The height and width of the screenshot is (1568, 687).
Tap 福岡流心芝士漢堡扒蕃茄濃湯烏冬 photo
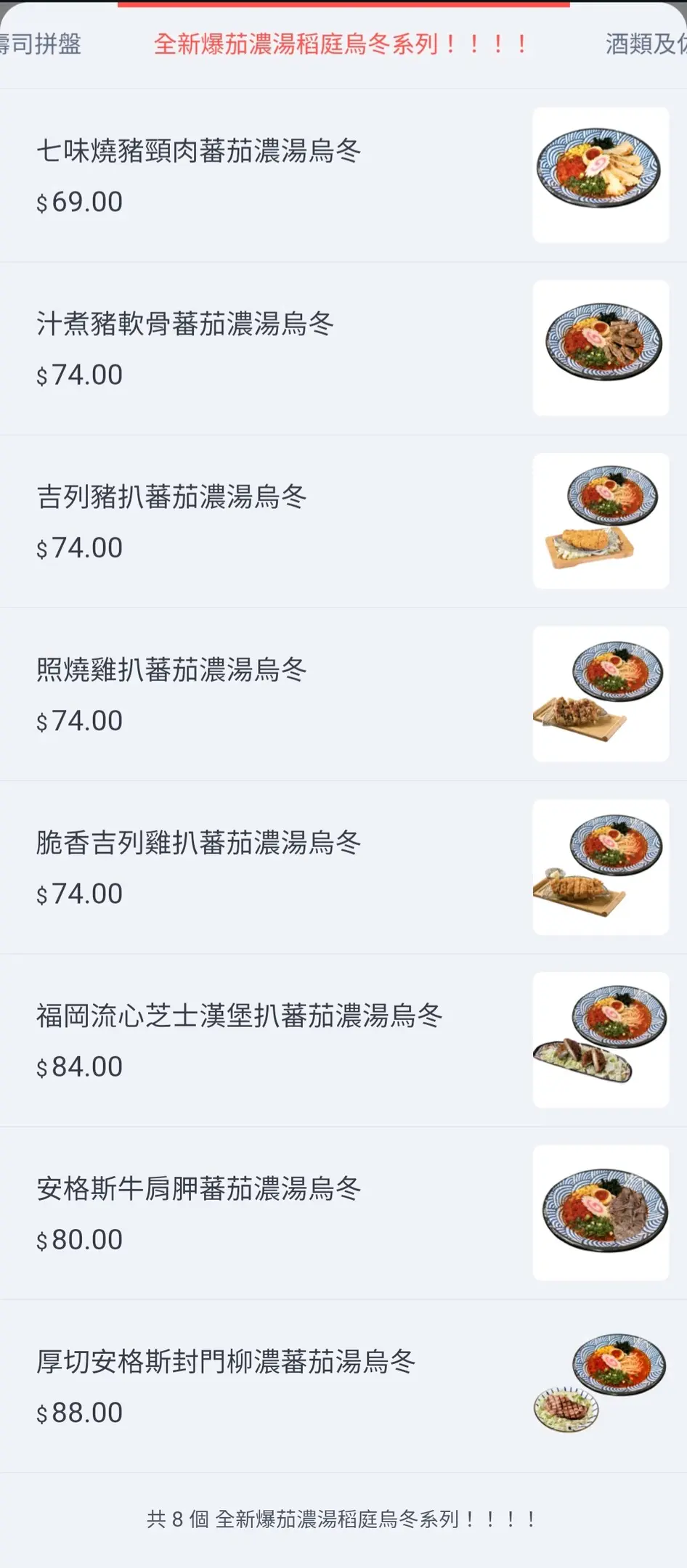pyautogui.click(x=601, y=1040)
